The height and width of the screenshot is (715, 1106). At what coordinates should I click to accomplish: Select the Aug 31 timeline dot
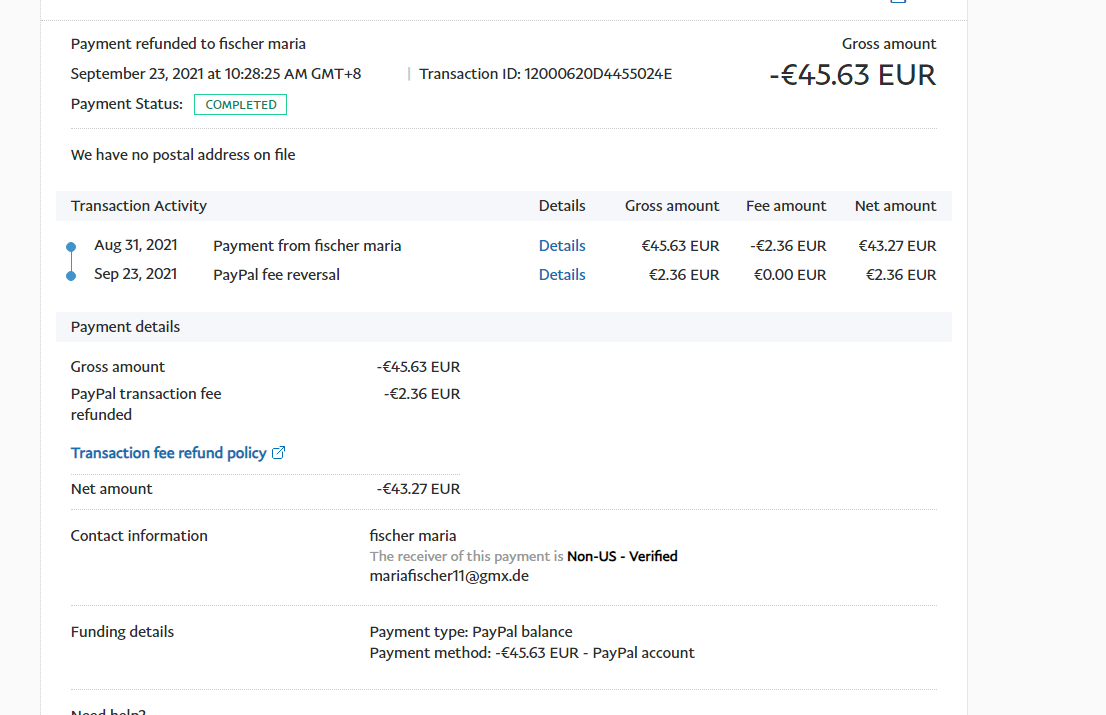(x=71, y=246)
